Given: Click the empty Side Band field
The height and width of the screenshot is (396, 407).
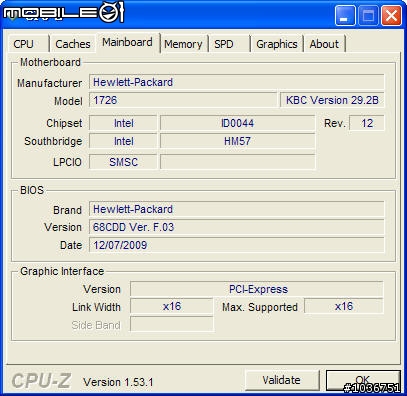Looking at the screenshot, I should (x=171, y=324).
